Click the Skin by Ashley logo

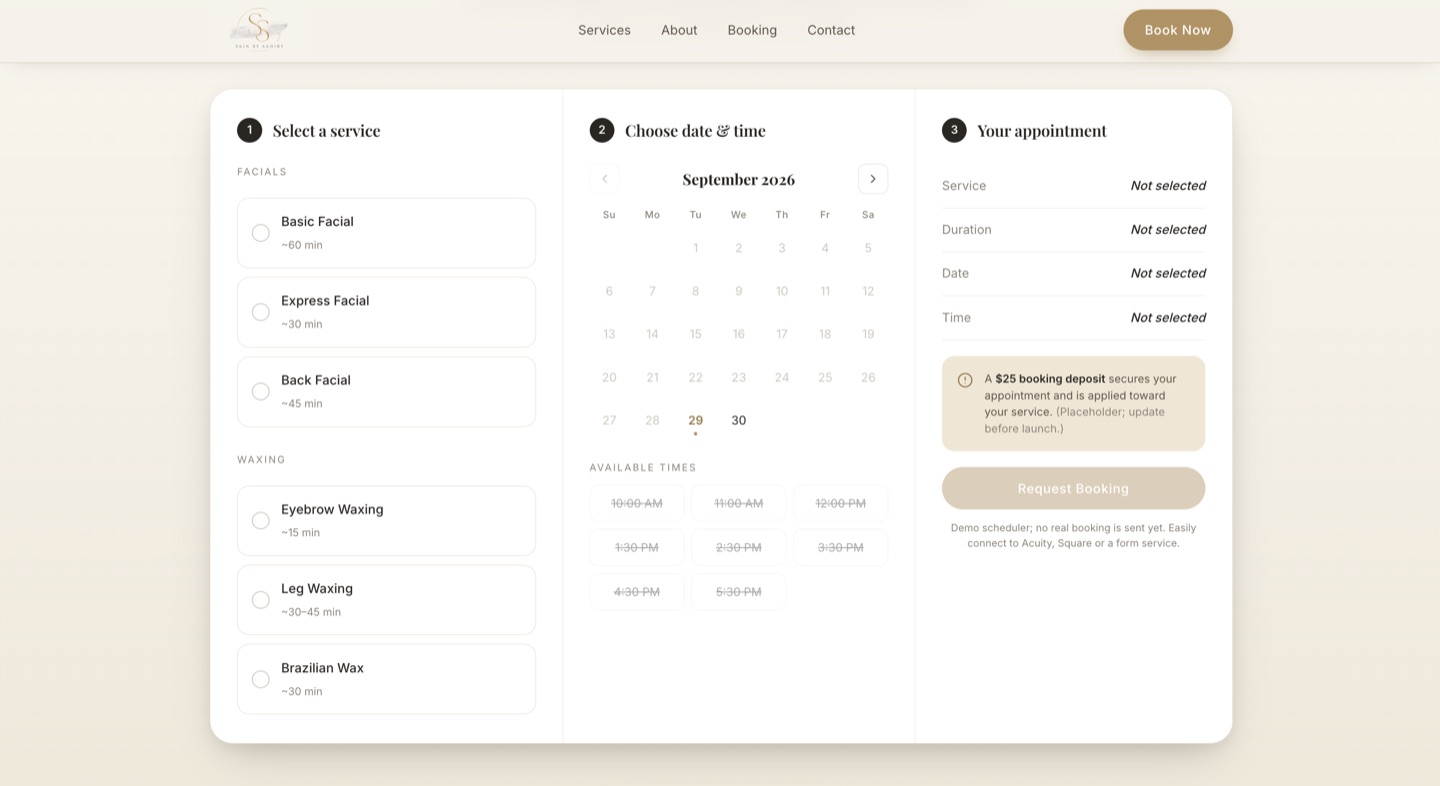260,29
